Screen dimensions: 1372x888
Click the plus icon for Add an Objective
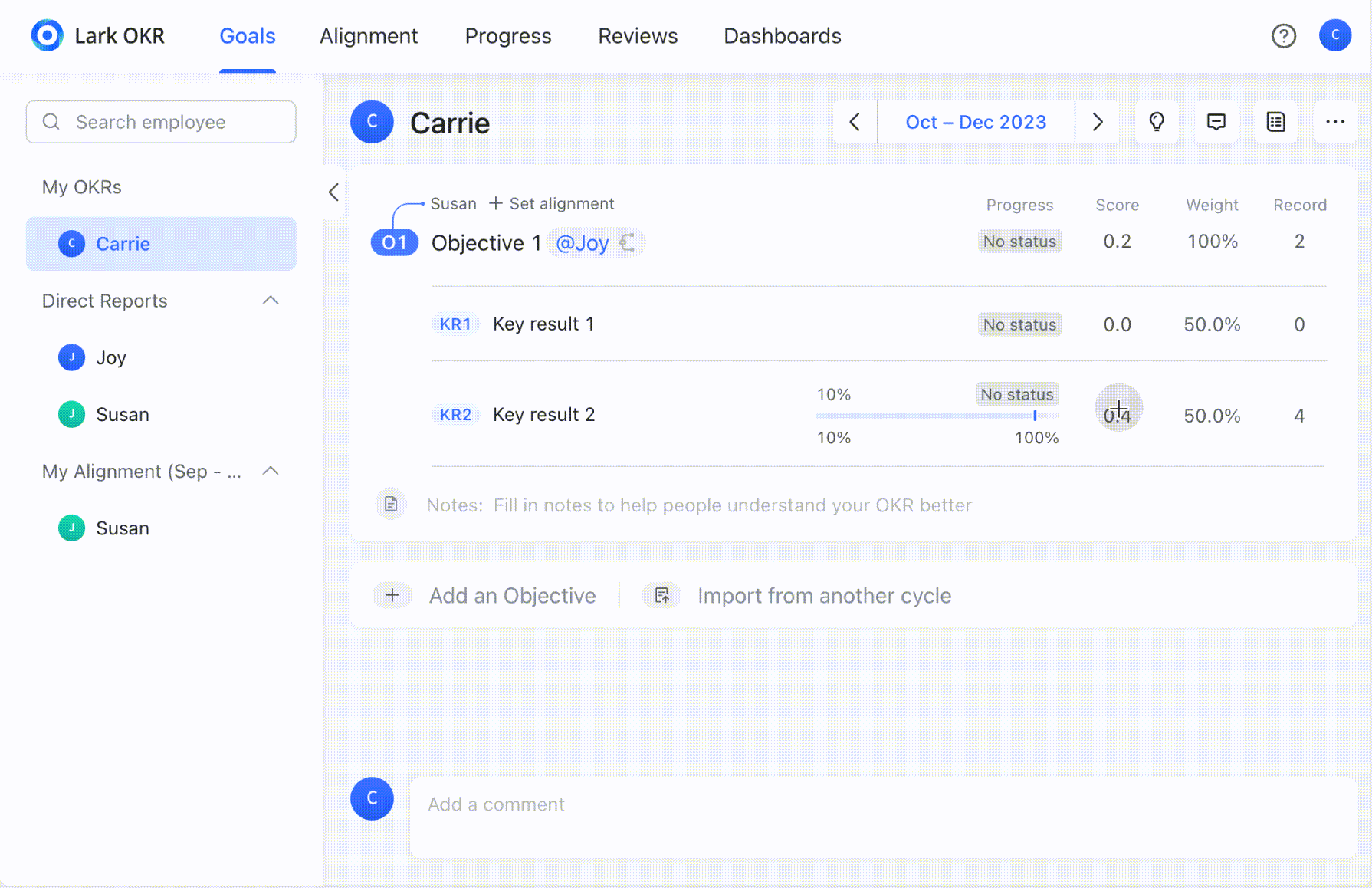[392, 596]
